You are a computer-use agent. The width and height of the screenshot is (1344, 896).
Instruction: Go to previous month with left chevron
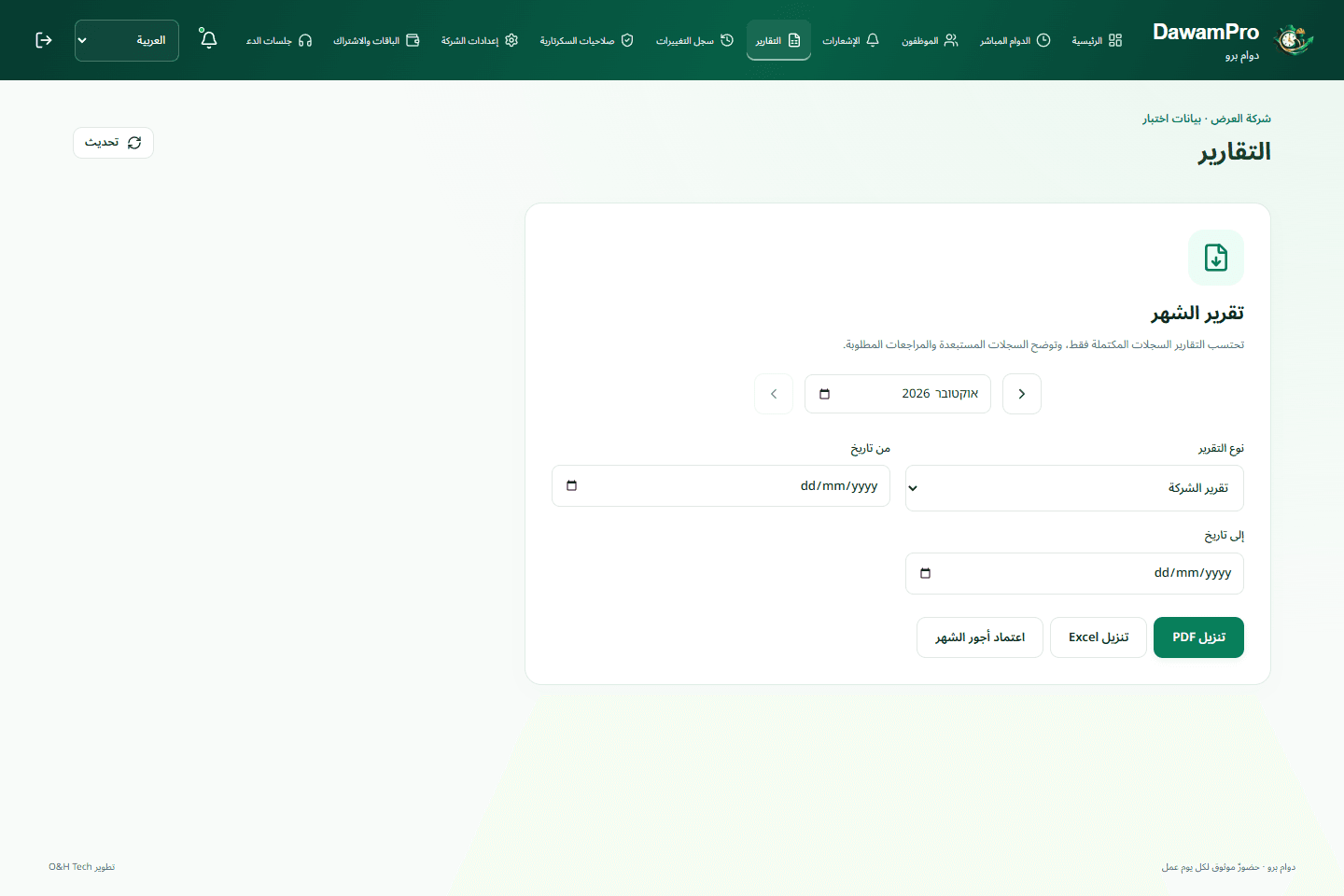[x=774, y=394]
